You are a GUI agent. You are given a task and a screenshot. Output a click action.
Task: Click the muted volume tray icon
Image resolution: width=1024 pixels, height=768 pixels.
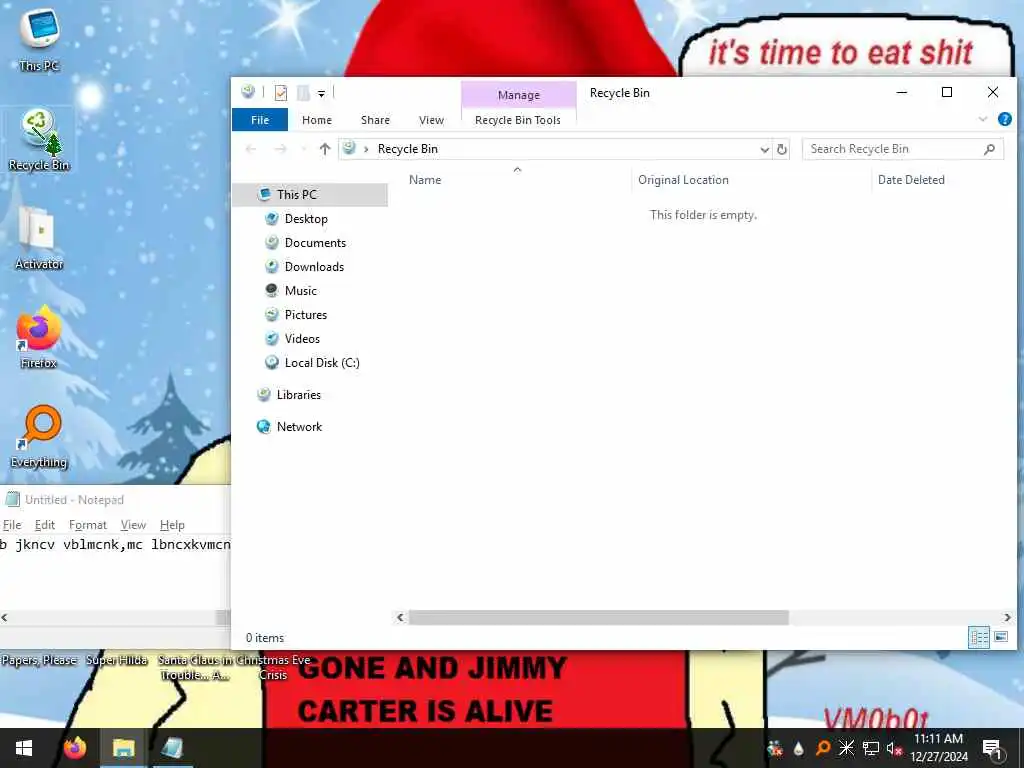point(894,749)
